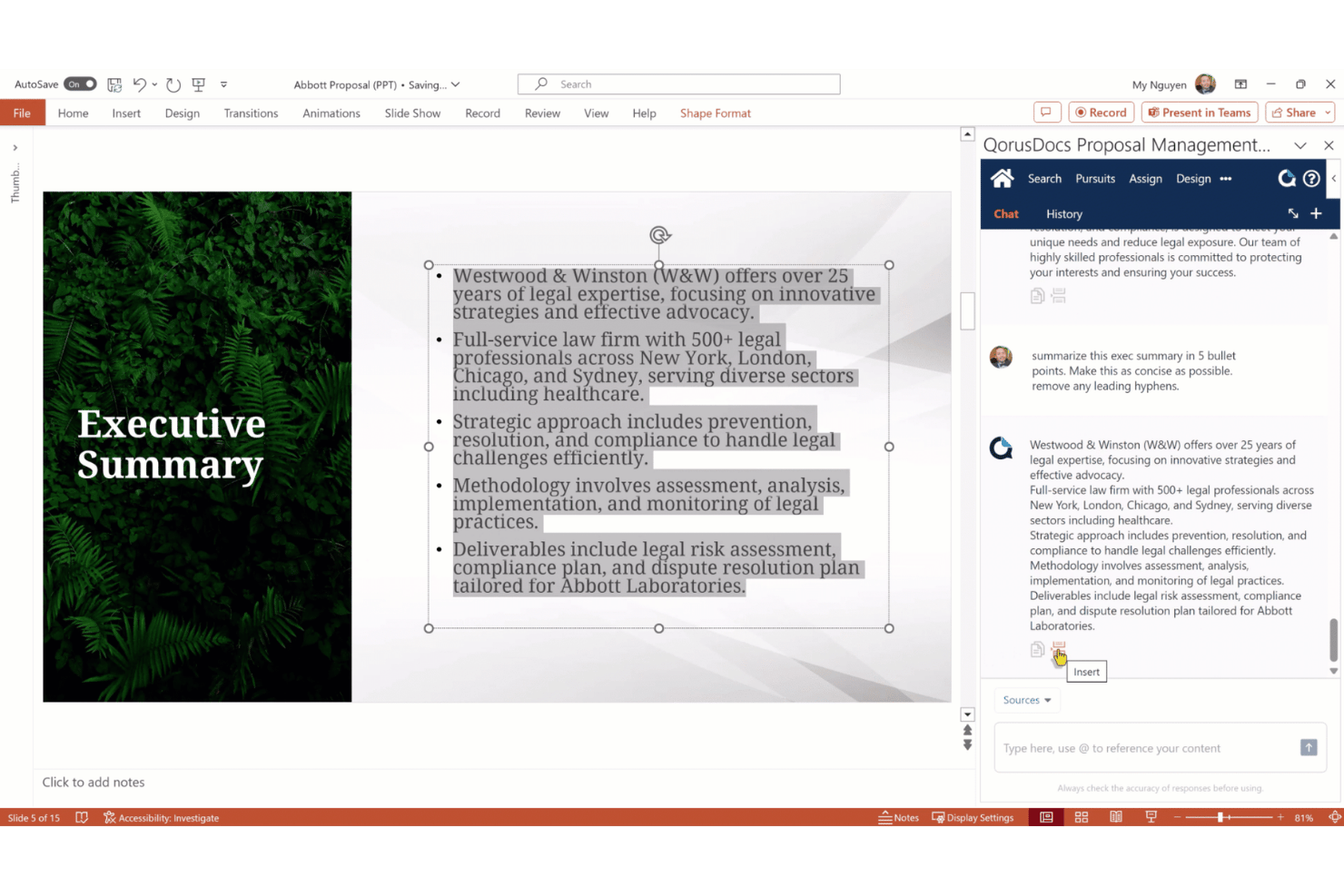Switch to the Home ribbon tab
This screenshot has height=896, width=1344.
pyautogui.click(x=74, y=113)
